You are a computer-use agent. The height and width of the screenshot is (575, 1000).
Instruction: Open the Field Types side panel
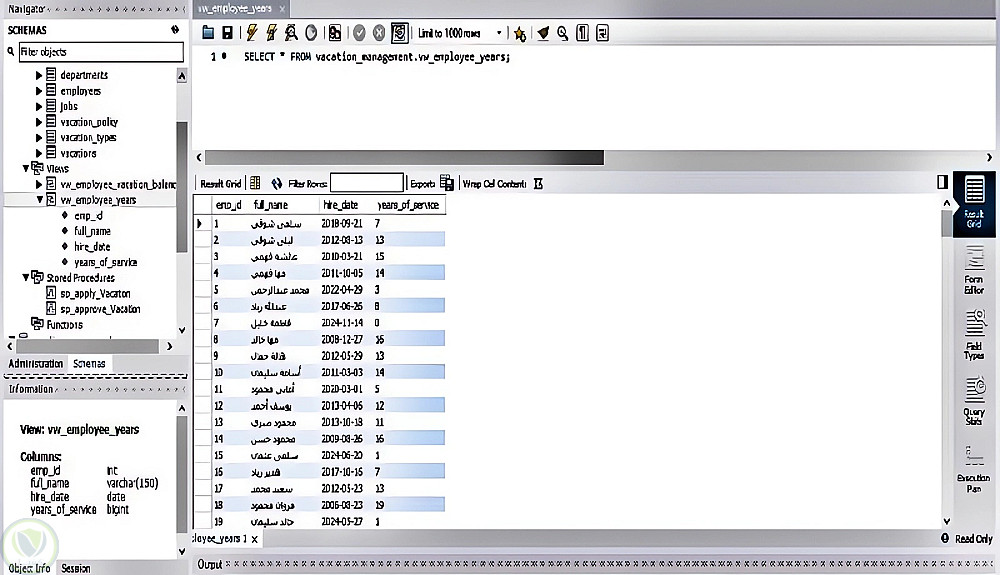click(x=974, y=335)
